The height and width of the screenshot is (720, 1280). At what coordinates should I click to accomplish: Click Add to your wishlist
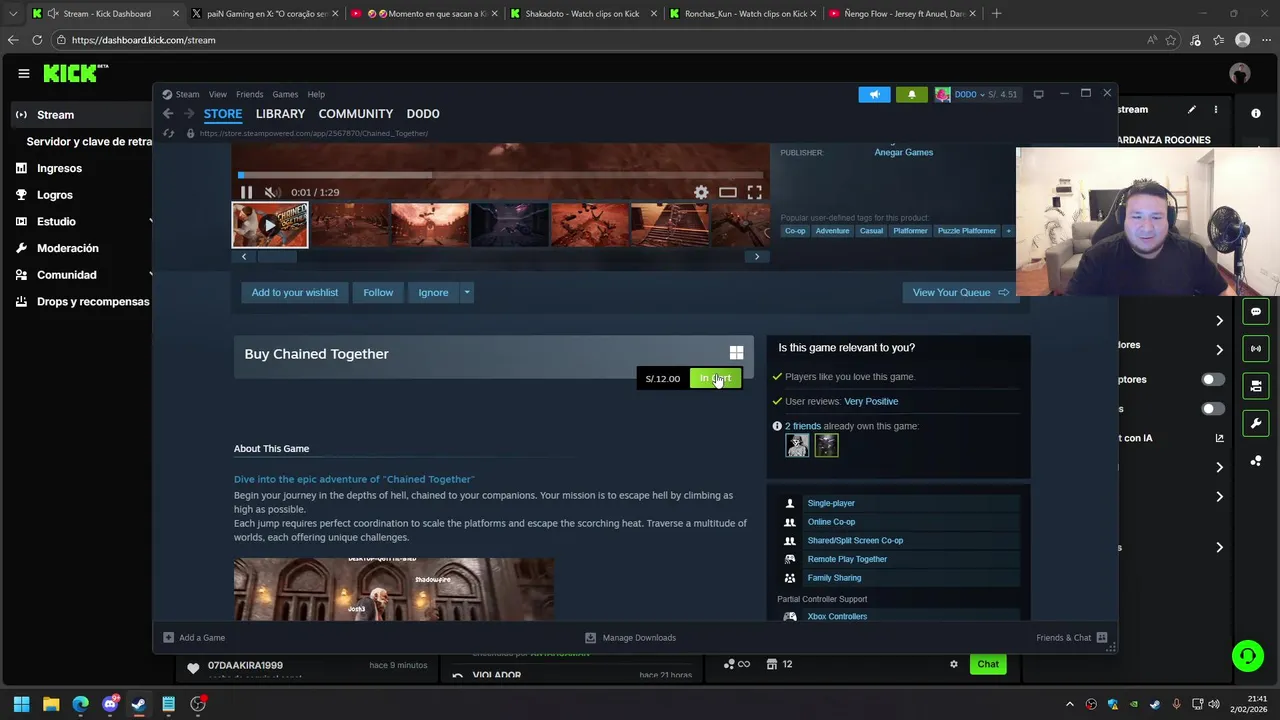[295, 292]
